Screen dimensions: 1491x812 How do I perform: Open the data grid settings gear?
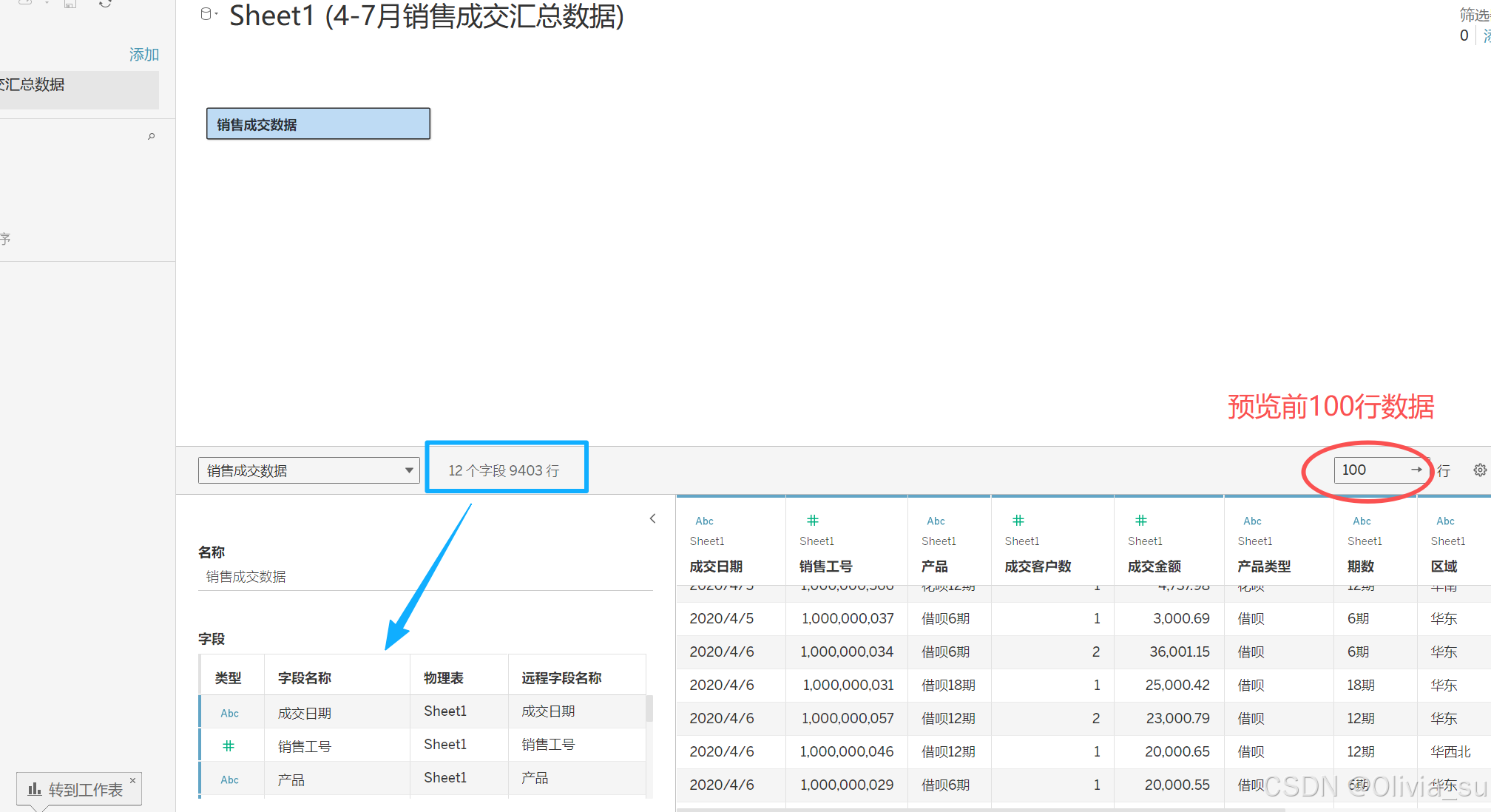[1479, 470]
